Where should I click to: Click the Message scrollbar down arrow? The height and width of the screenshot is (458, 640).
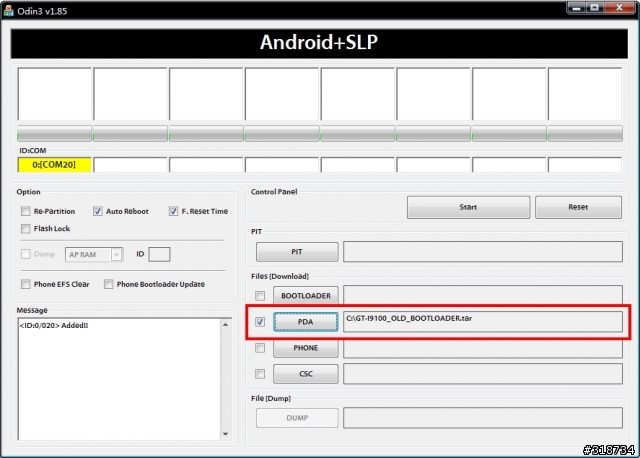click(226, 434)
